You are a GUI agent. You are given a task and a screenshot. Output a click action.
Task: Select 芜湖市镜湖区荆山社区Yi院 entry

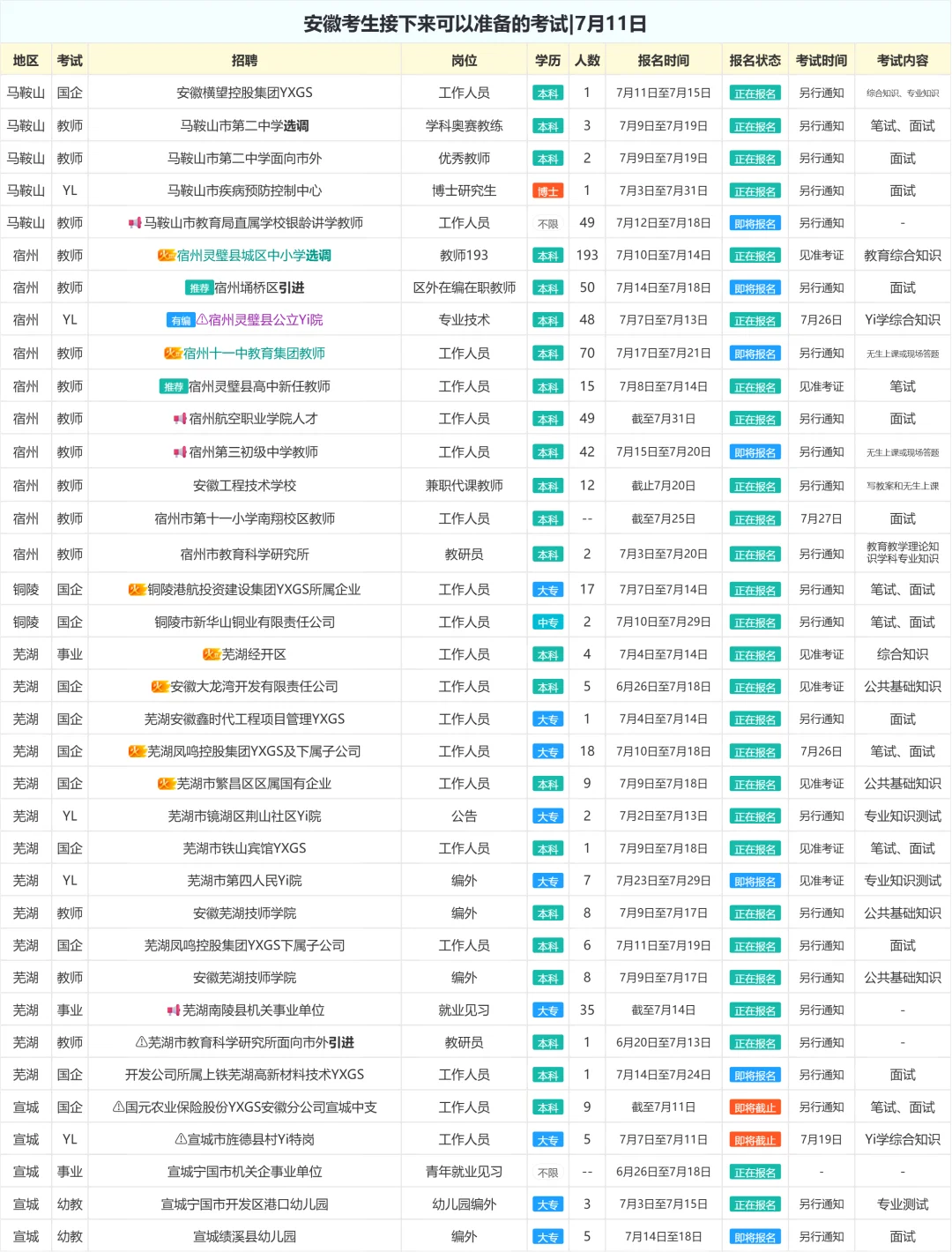[x=244, y=816]
